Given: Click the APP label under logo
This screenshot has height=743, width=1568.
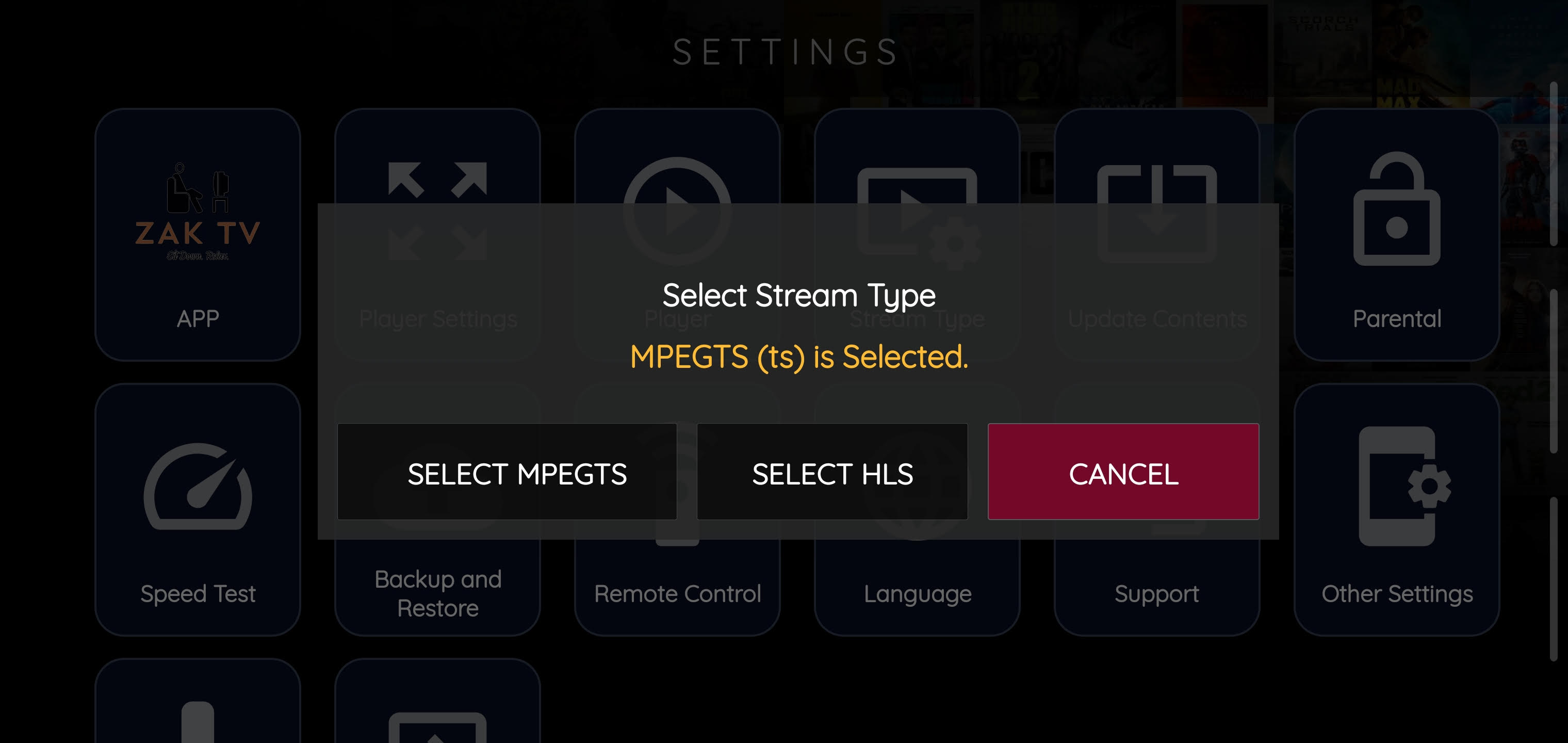Looking at the screenshot, I should click(x=198, y=318).
